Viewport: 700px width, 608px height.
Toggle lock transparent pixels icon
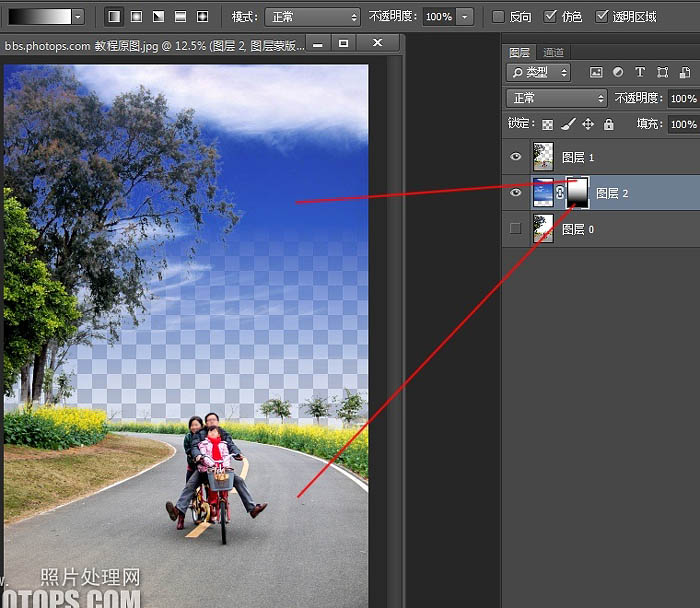pyautogui.click(x=547, y=125)
